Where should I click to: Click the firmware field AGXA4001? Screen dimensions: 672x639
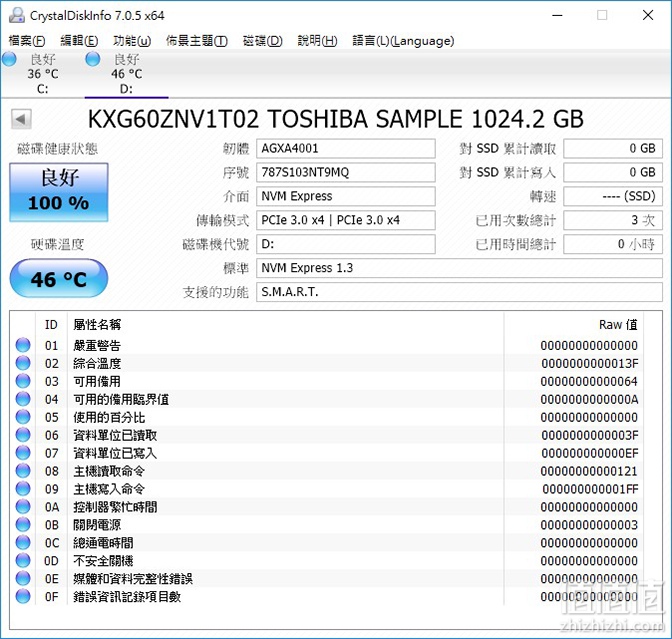pyautogui.click(x=346, y=149)
